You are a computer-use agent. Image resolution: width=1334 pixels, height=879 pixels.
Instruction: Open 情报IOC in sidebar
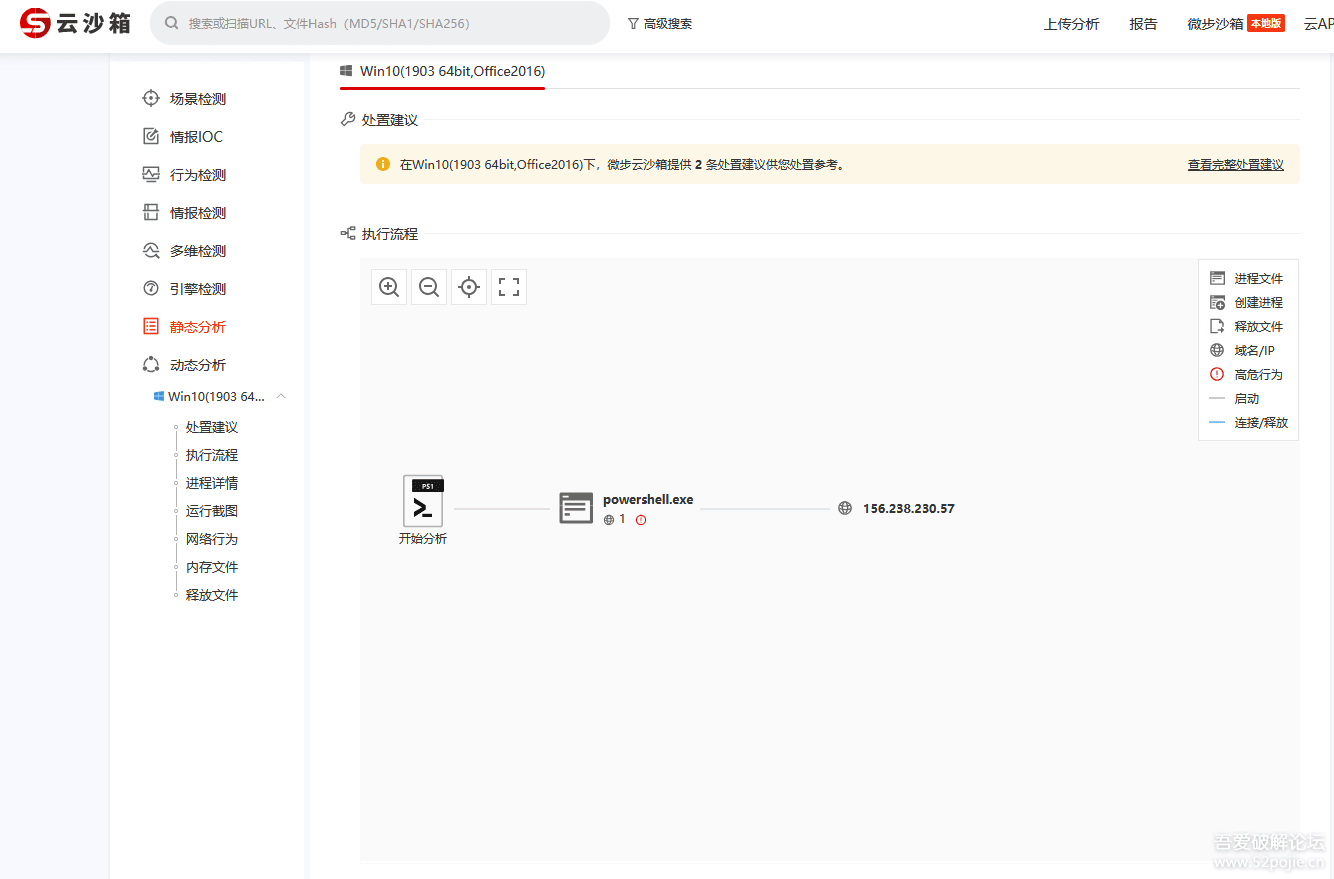coord(196,136)
